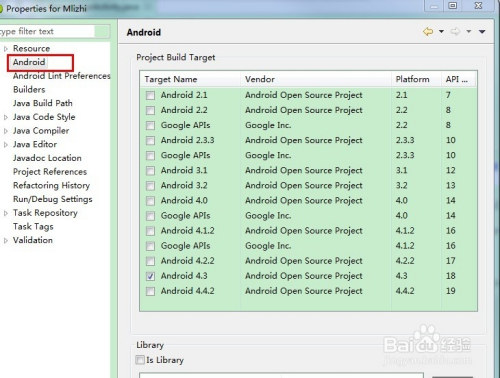Click the platform 4.2.2 cell
This screenshot has width=500, height=378.
(405, 261)
